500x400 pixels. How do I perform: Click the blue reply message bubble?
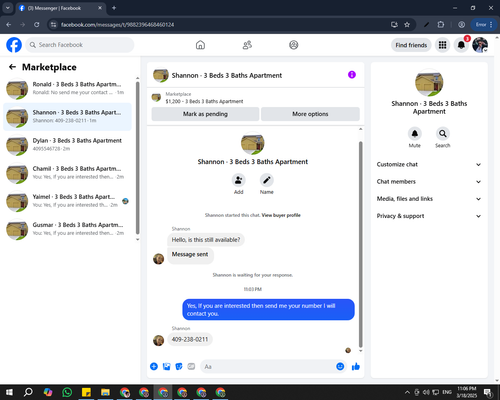[x=268, y=310]
